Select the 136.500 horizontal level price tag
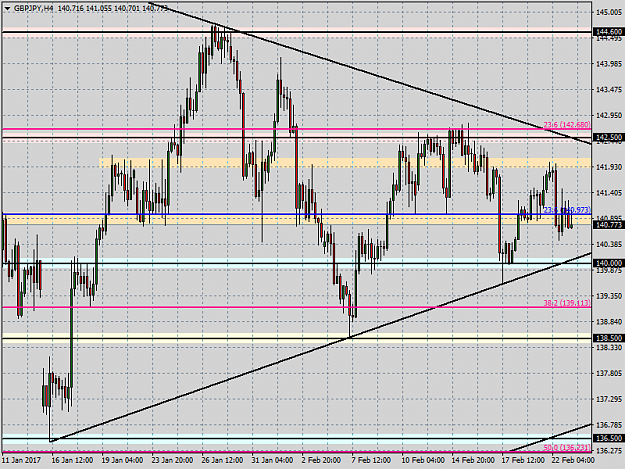625x469 pixels. [608, 438]
